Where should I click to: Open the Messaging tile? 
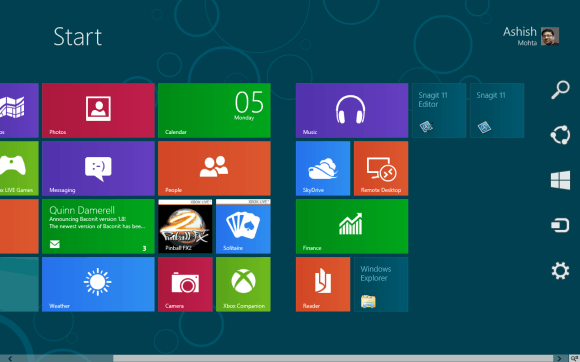[98, 168]
